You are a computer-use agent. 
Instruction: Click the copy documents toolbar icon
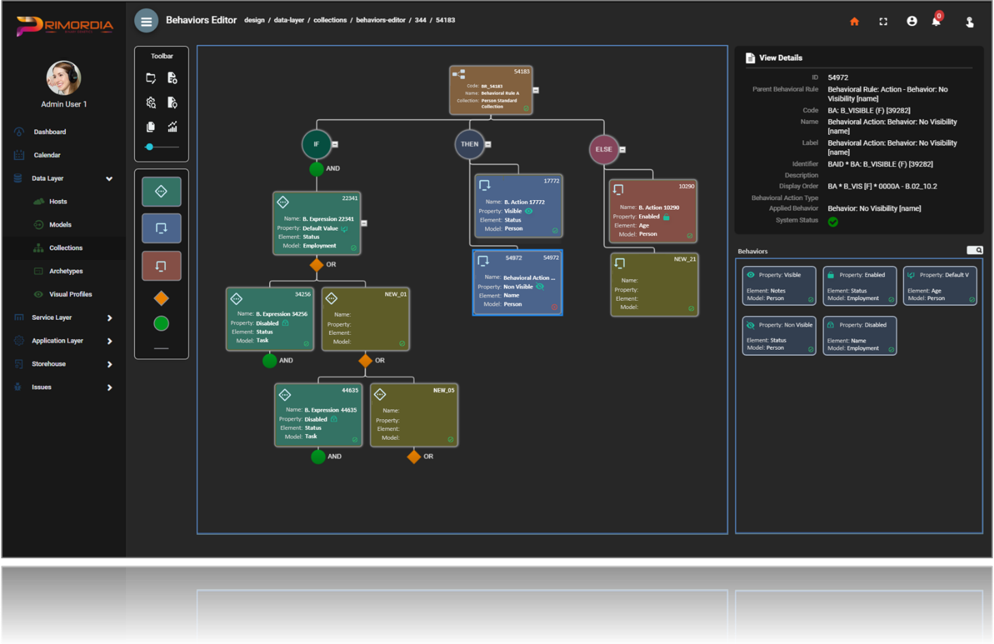tap(151, 127)
